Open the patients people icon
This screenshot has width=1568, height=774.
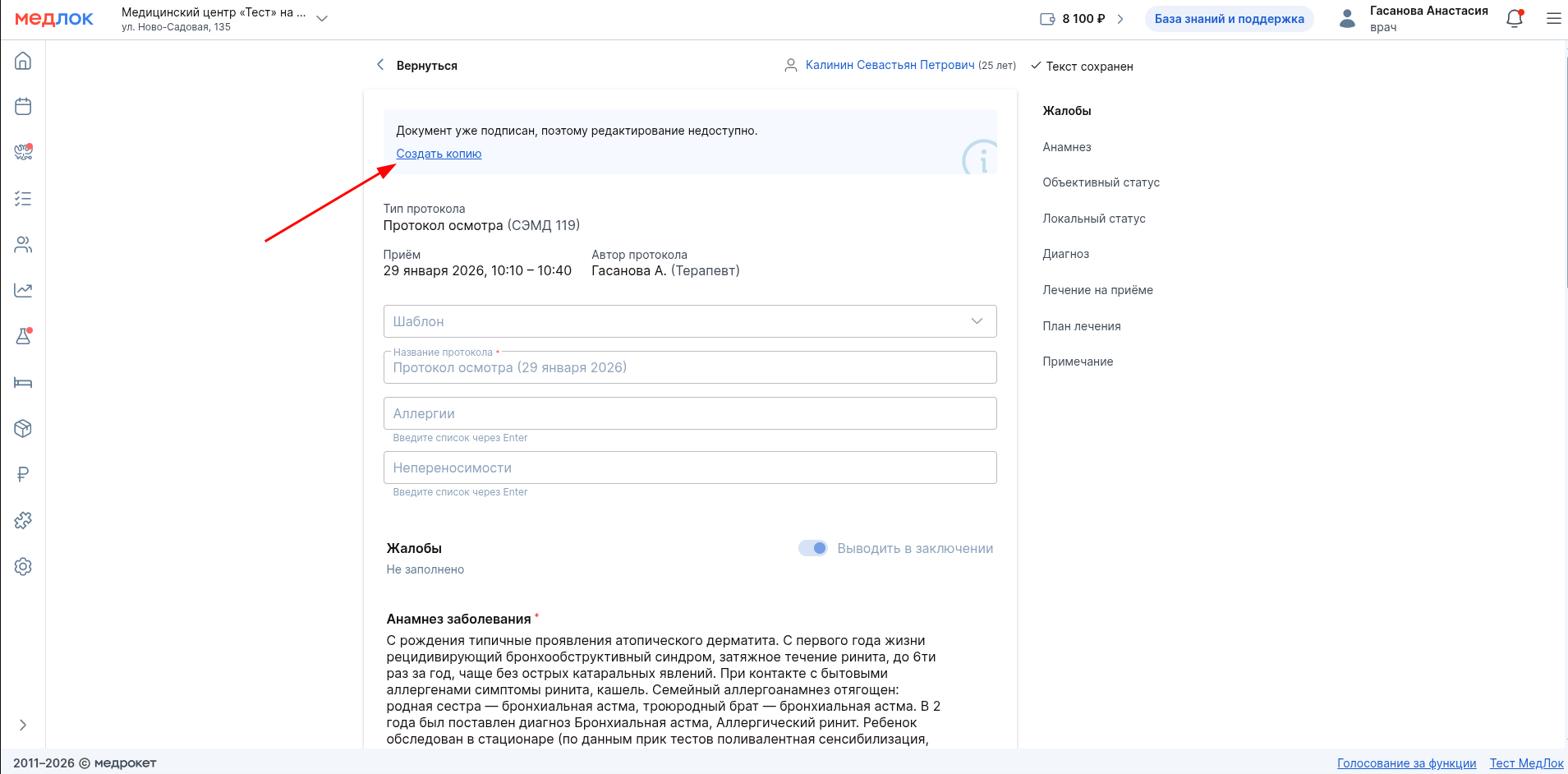click(x=23, y=245)
